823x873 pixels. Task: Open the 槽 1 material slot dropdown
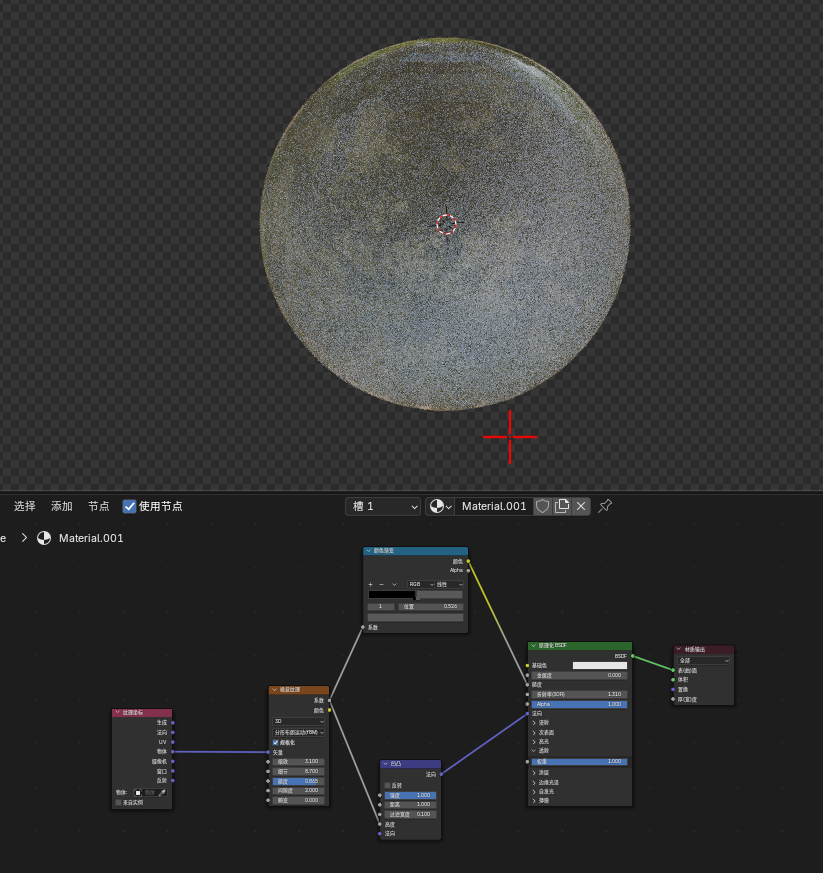tap(383, 506)
